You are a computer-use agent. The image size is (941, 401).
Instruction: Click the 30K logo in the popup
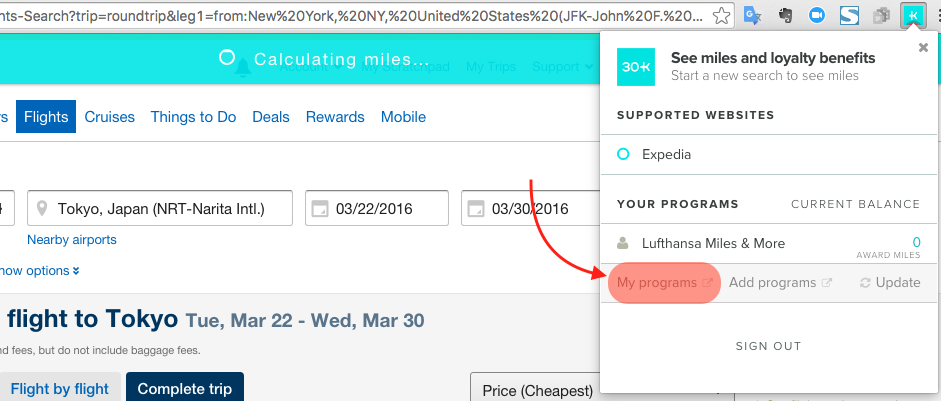636,67
